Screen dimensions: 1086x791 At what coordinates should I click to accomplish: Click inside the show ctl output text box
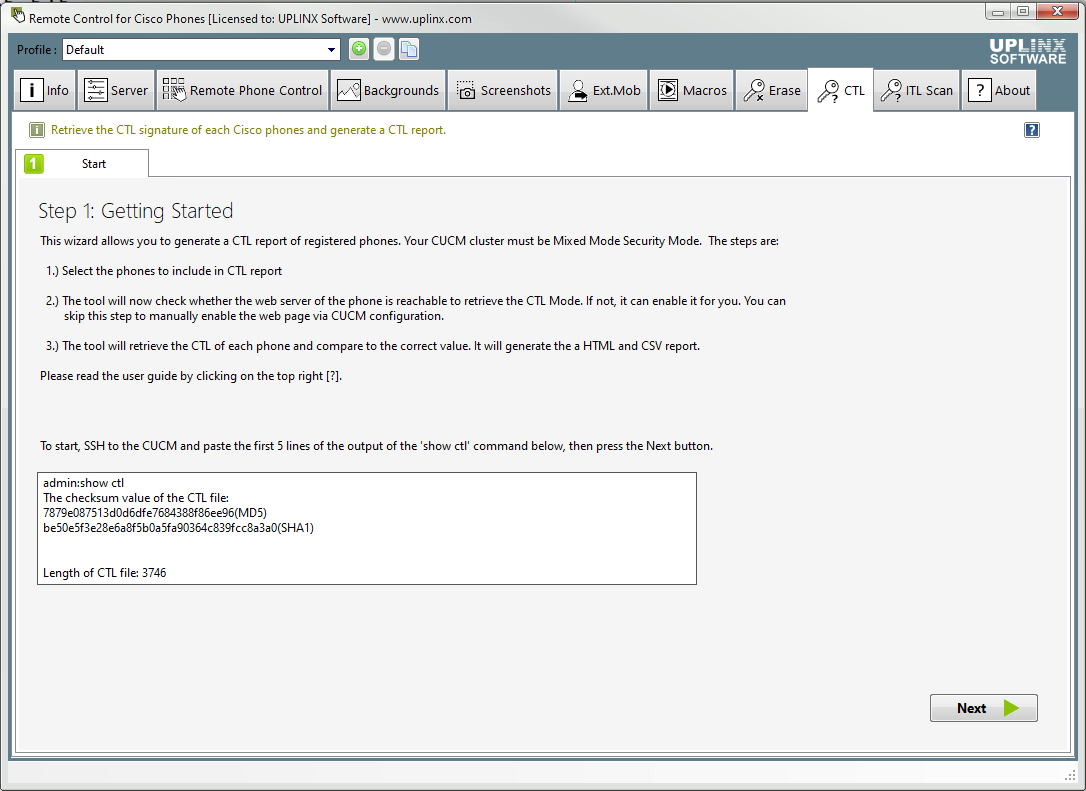pos(367,528)
